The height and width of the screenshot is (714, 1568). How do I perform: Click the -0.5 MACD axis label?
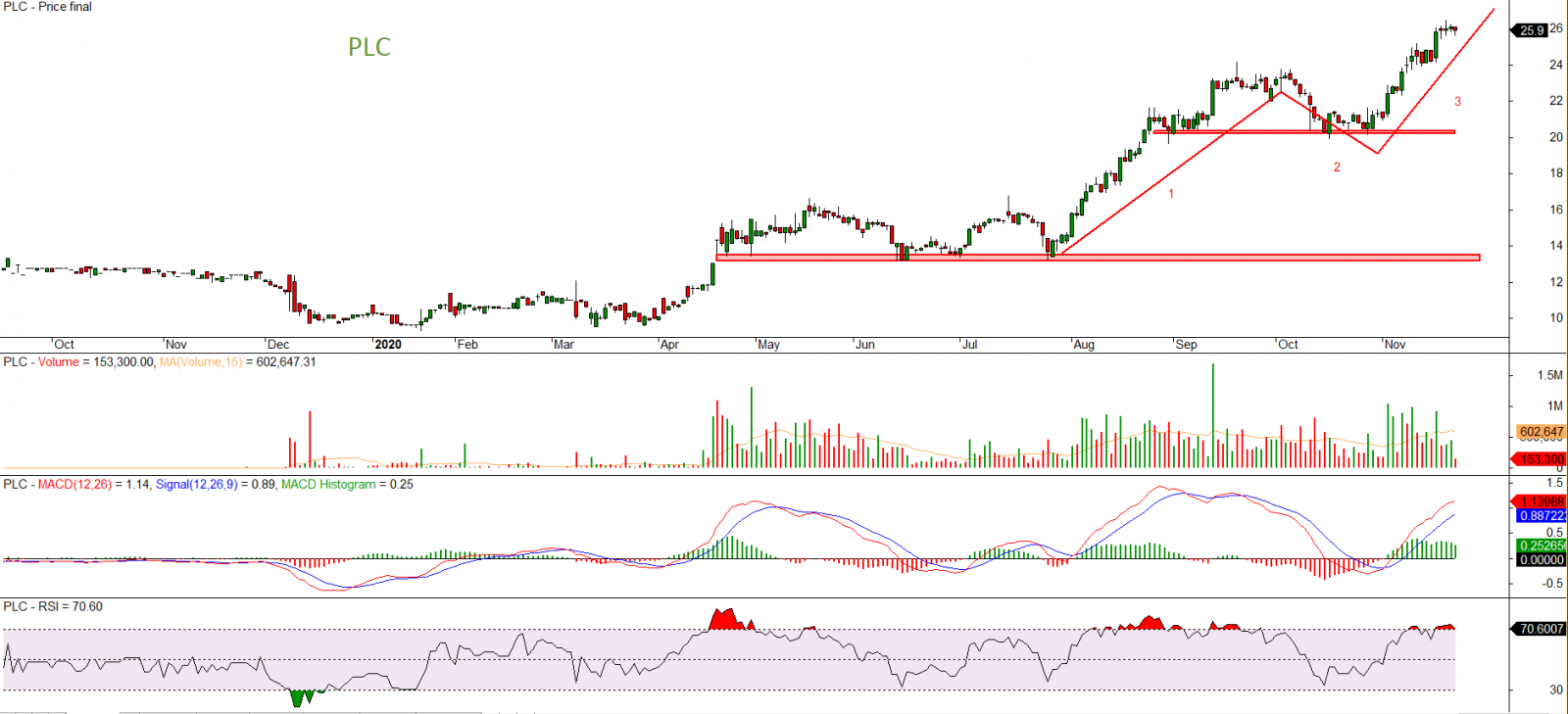[1553, 584]
